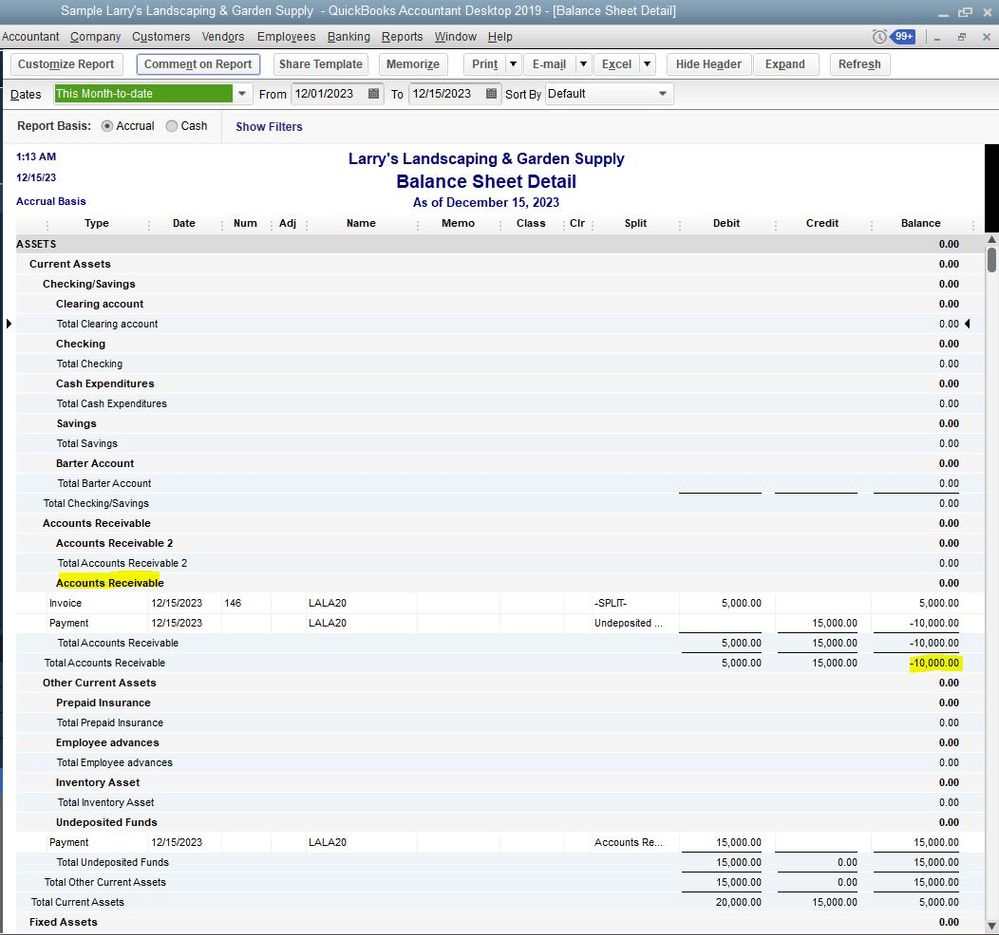Click the From date input field
The height and width of the screenshot is (935, 999).
pyautogui.click(x=326, y=94)
